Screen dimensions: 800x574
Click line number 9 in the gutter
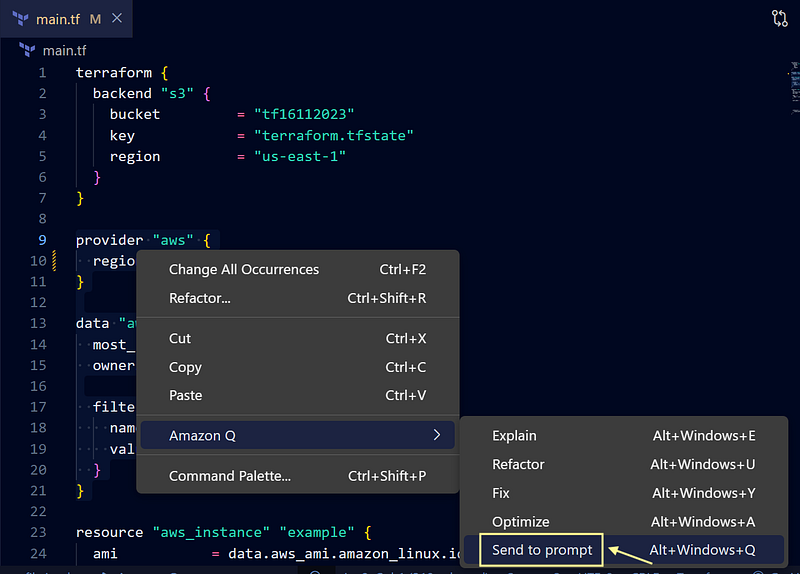click(42, 240)
